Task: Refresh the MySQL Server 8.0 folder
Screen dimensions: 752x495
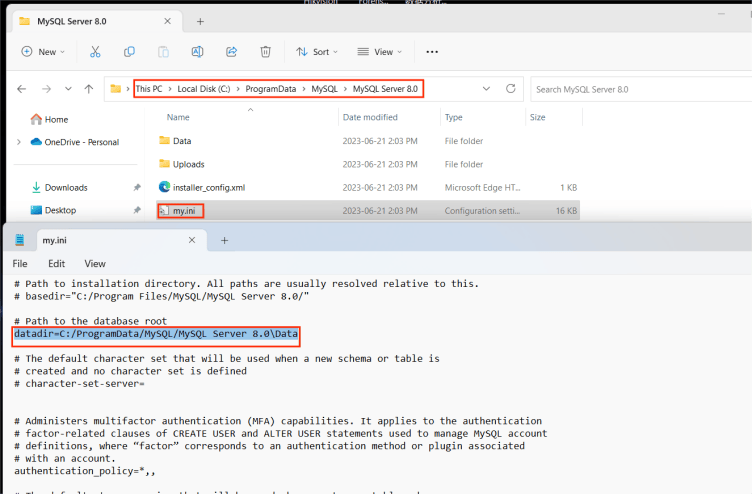Action: pos(511,89)
